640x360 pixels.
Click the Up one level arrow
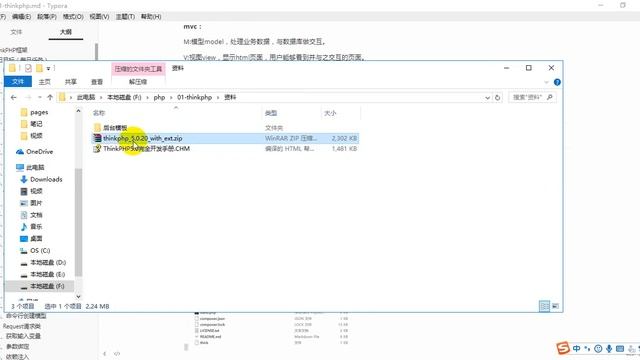coord(50,98)
